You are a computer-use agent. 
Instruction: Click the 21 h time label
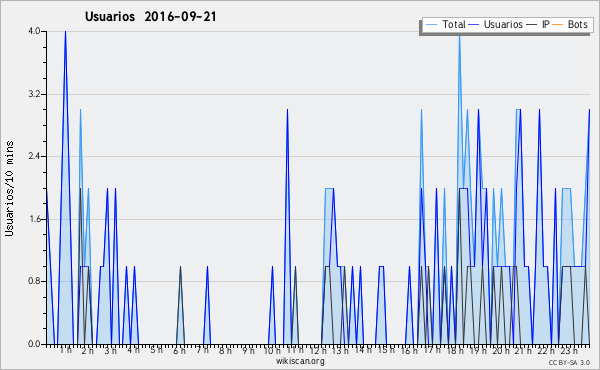[523, 350]
